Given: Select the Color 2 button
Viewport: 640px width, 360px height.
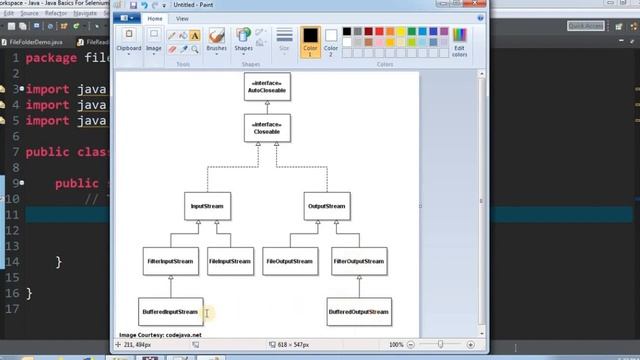Looking at the screenshot, I should pos(331,42).
